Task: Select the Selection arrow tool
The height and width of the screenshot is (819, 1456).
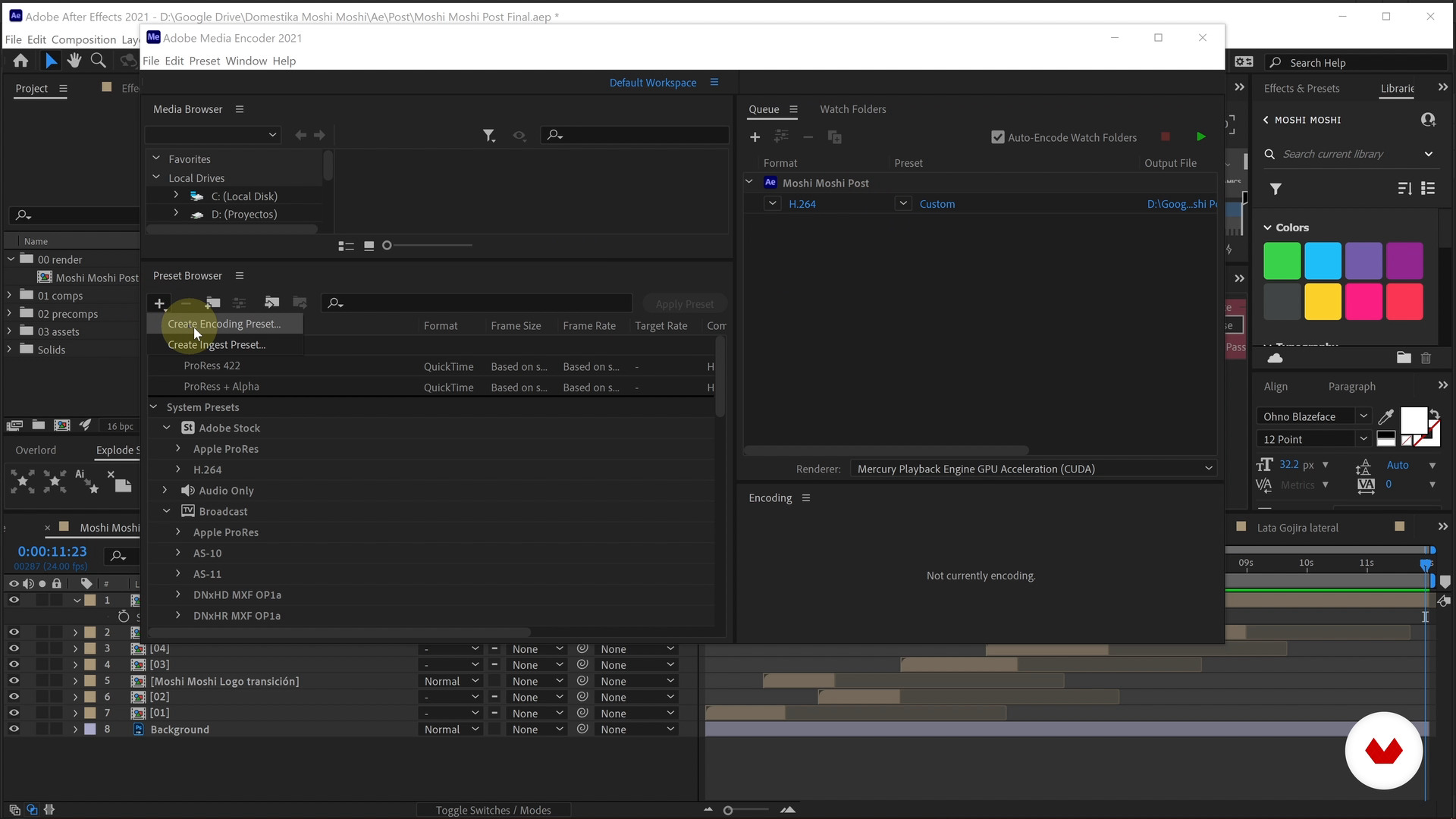Action: (51, 61)
